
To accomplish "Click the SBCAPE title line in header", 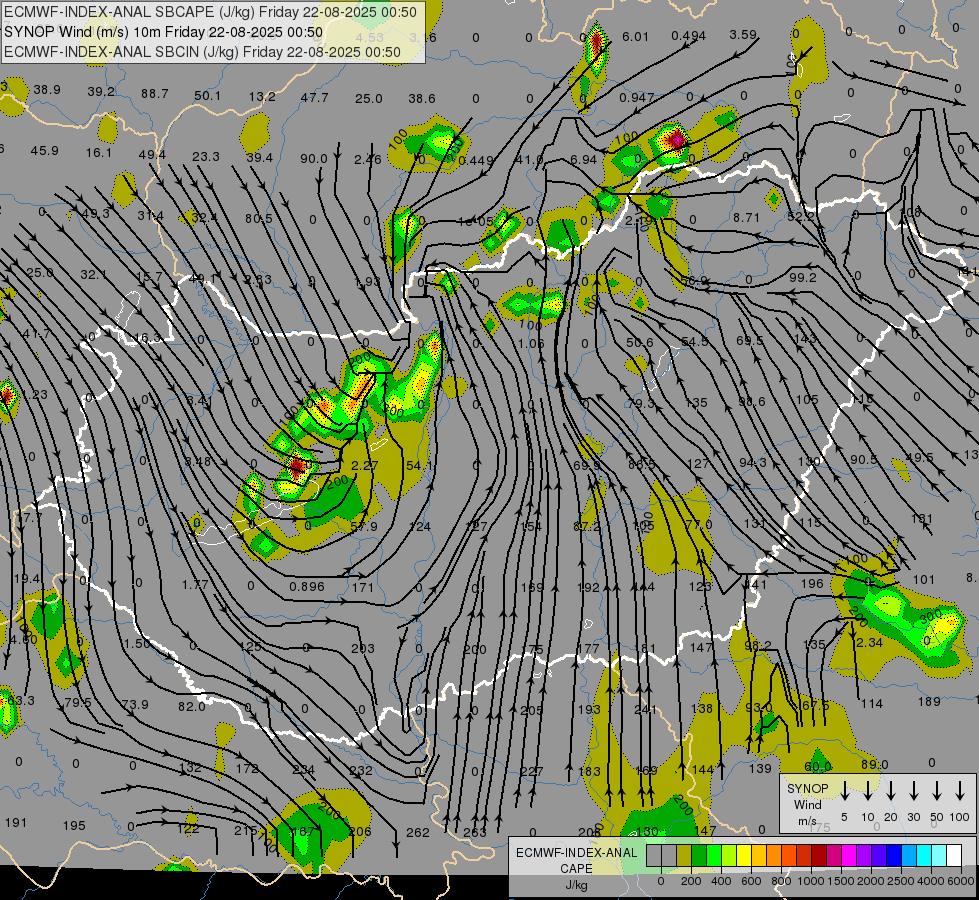I will click(210, 12).
